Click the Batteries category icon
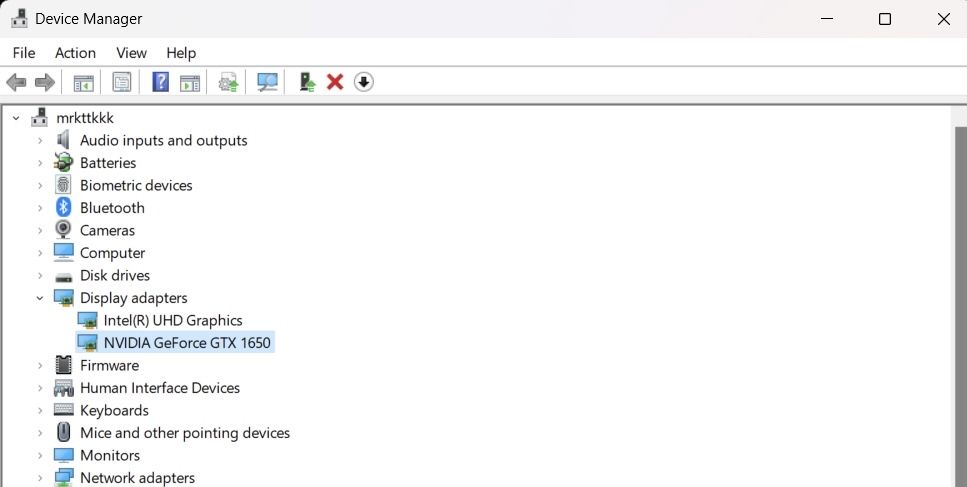 pos(63,163)
